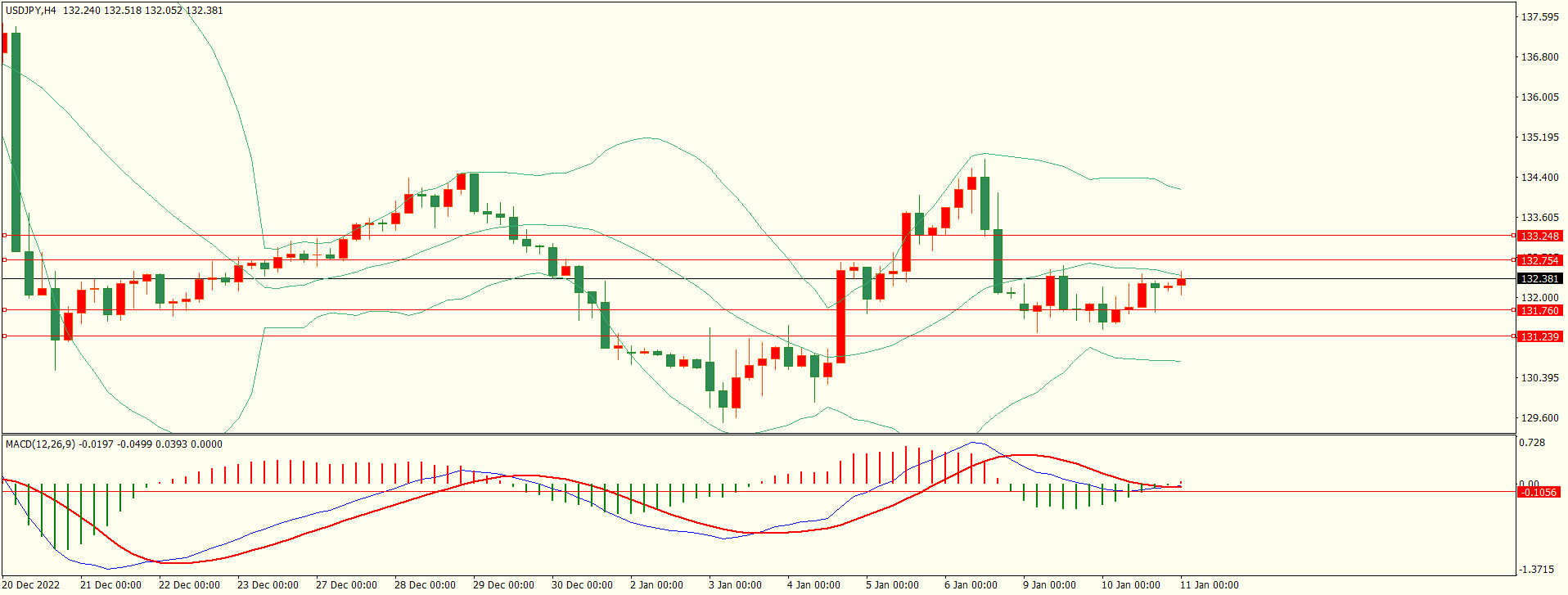Click the -1.3715 MACD scale value

pos(1537,569)
